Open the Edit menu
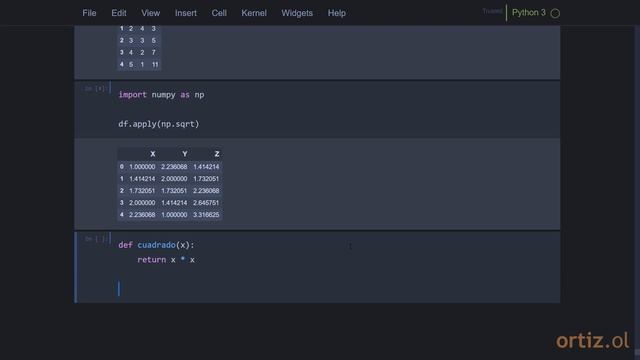640x360 pixels. click(x=119, y=13)
